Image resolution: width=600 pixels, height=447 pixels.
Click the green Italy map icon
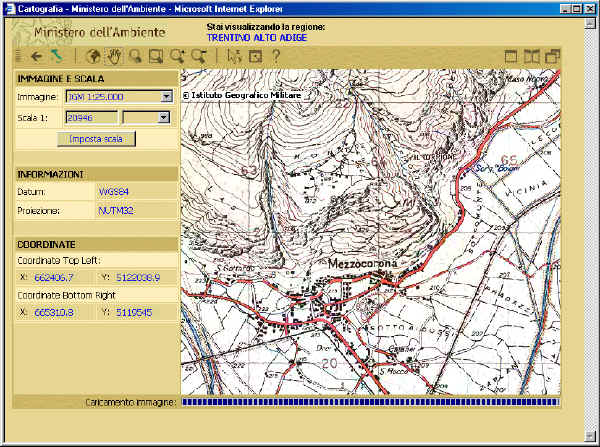(57, 56)
